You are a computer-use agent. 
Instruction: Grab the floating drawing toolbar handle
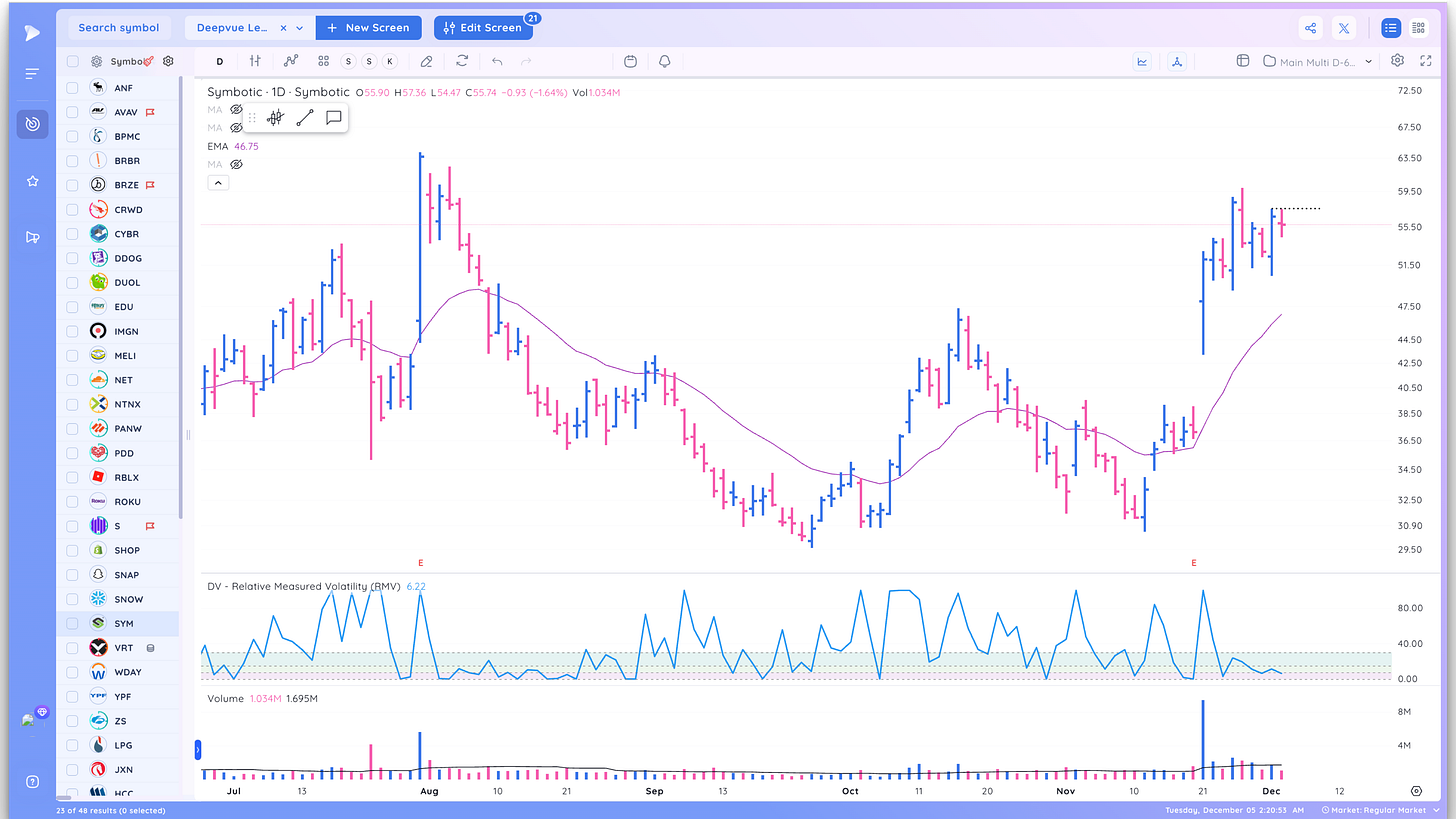click(252, 117)
